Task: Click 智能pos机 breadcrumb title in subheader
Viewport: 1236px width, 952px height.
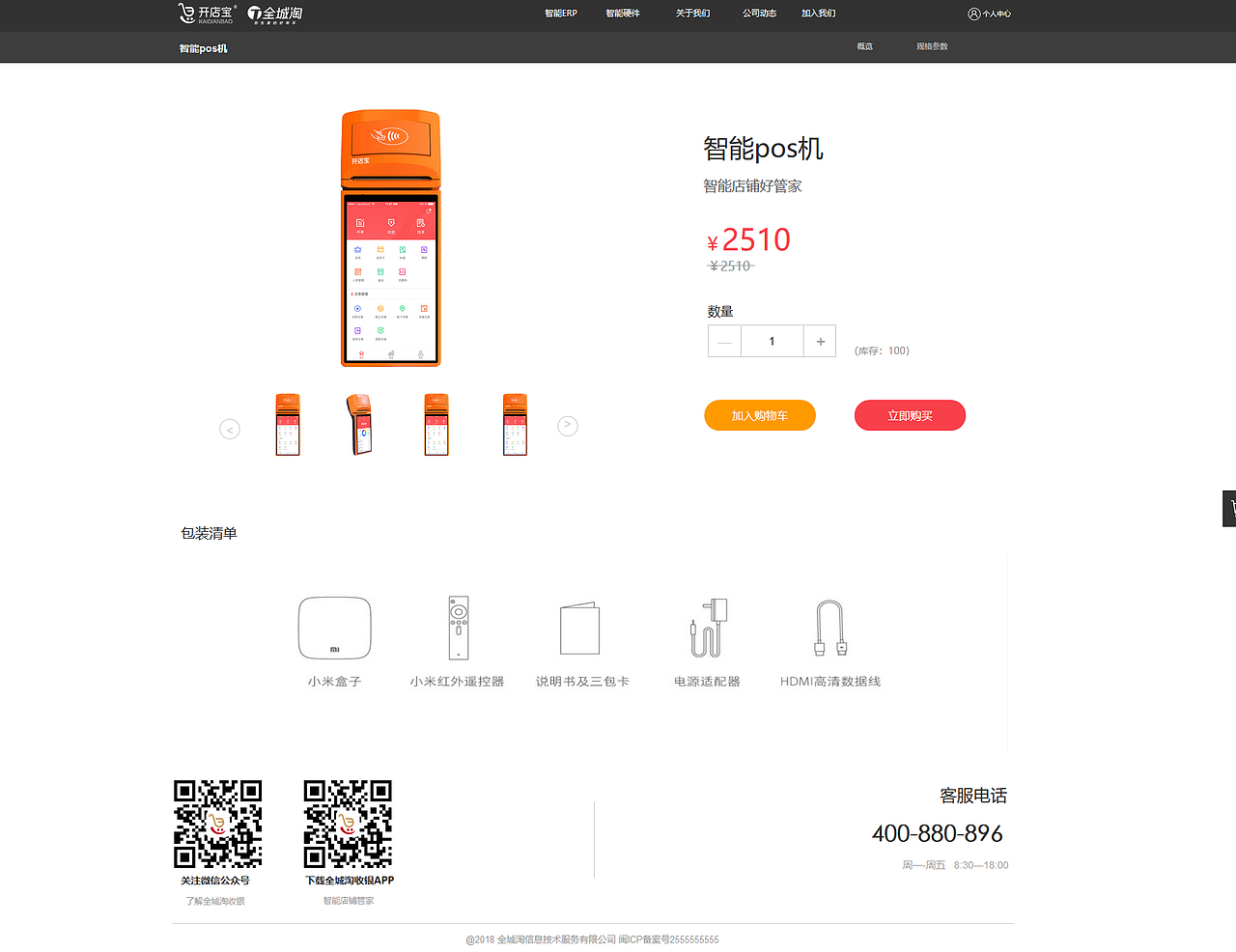Action: (x=203, y=48)
